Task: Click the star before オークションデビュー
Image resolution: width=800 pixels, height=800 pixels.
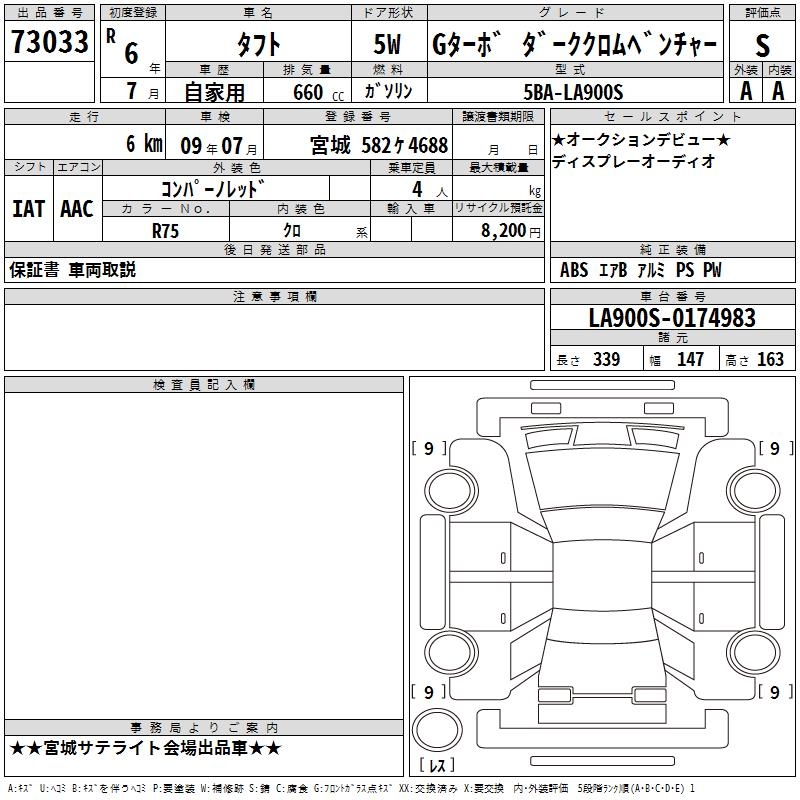Action: 558,139
